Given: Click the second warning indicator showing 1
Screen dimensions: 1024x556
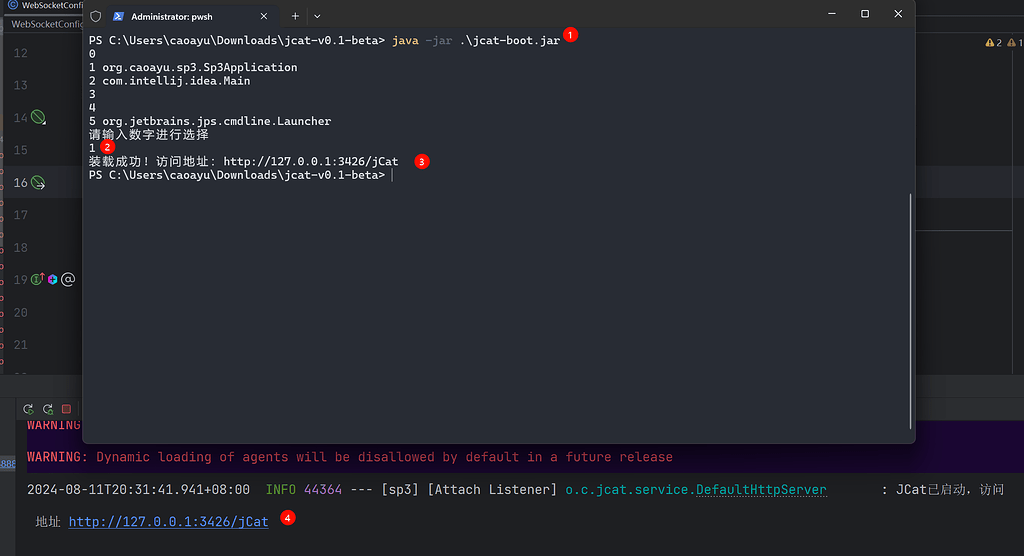Looking at the screenshot, I should tap(1015, 42).
